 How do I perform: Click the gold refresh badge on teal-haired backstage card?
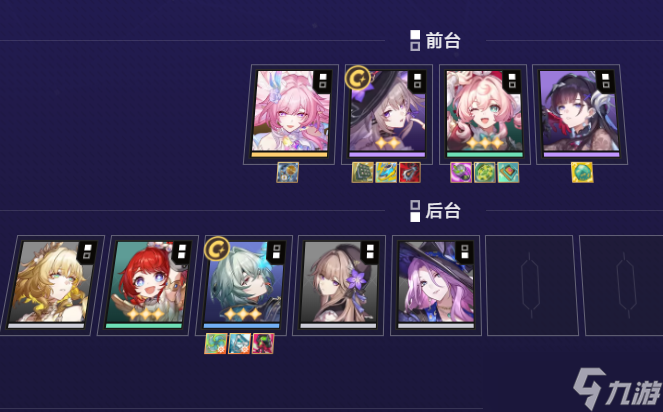tap(217, 249)
